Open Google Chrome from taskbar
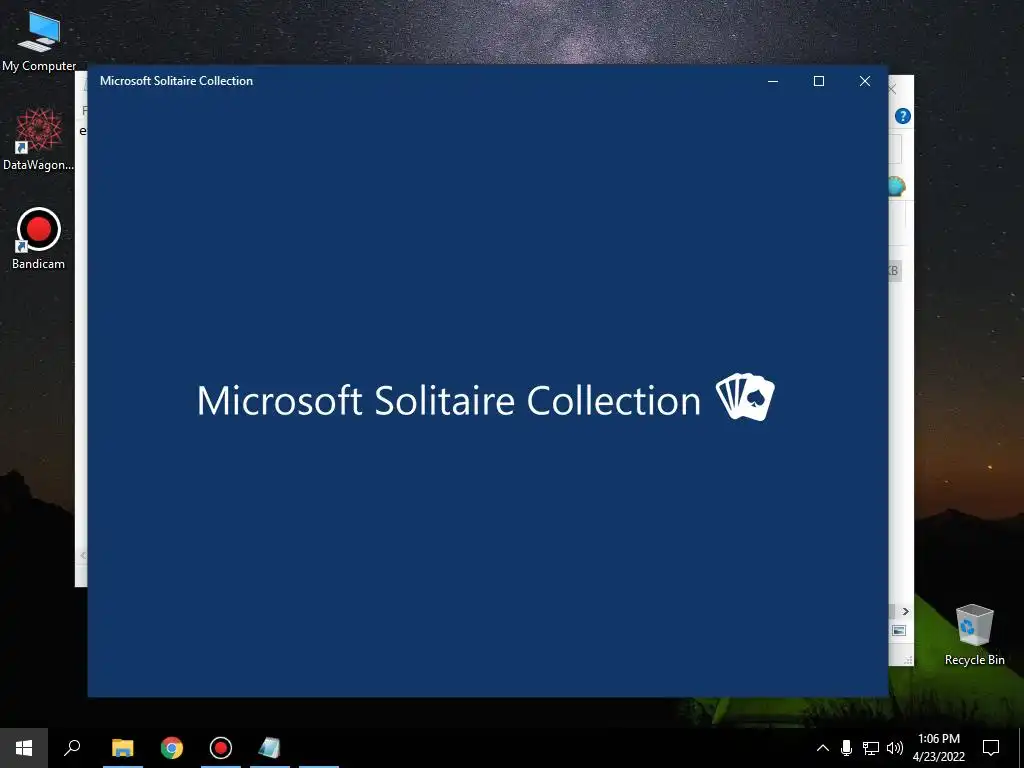1024x768 pixels. click(172, 748)
